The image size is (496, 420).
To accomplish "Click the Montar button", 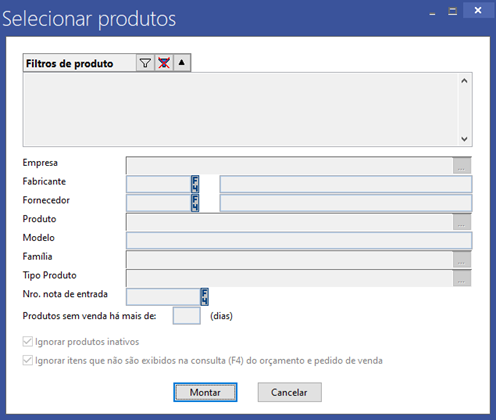I will pyautogui.click(x=205, y=392).
